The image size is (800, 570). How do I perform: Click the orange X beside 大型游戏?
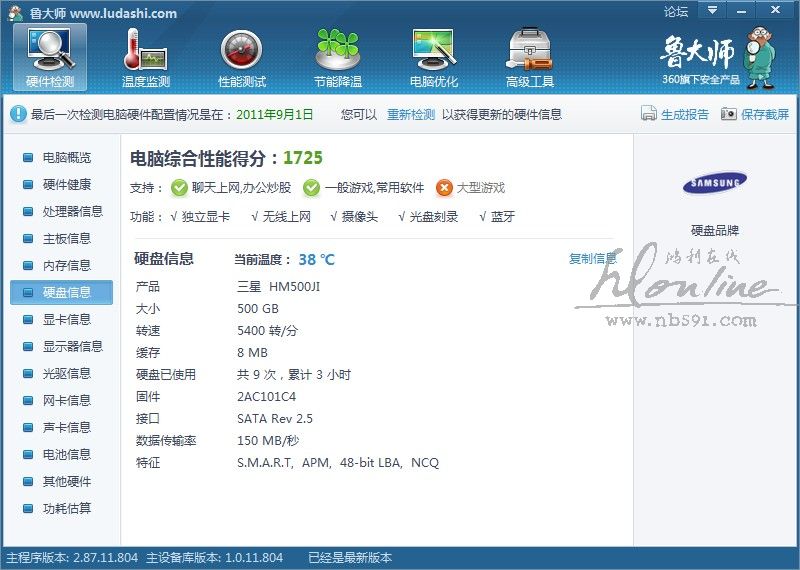click(444, 188)
